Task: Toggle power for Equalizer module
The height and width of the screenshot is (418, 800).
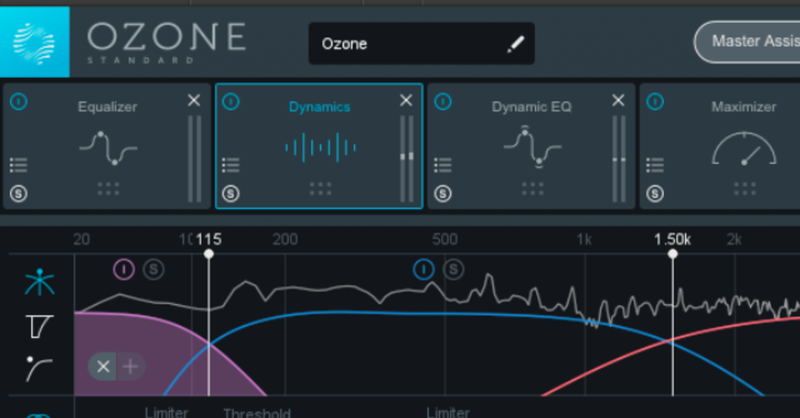Action: (19, 102)
